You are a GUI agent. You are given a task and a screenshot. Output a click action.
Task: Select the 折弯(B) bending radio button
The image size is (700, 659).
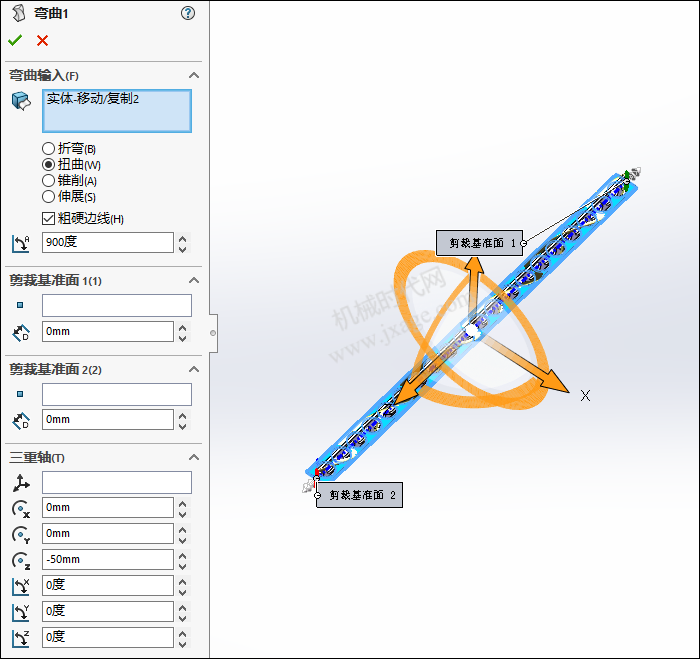(48, 148)
